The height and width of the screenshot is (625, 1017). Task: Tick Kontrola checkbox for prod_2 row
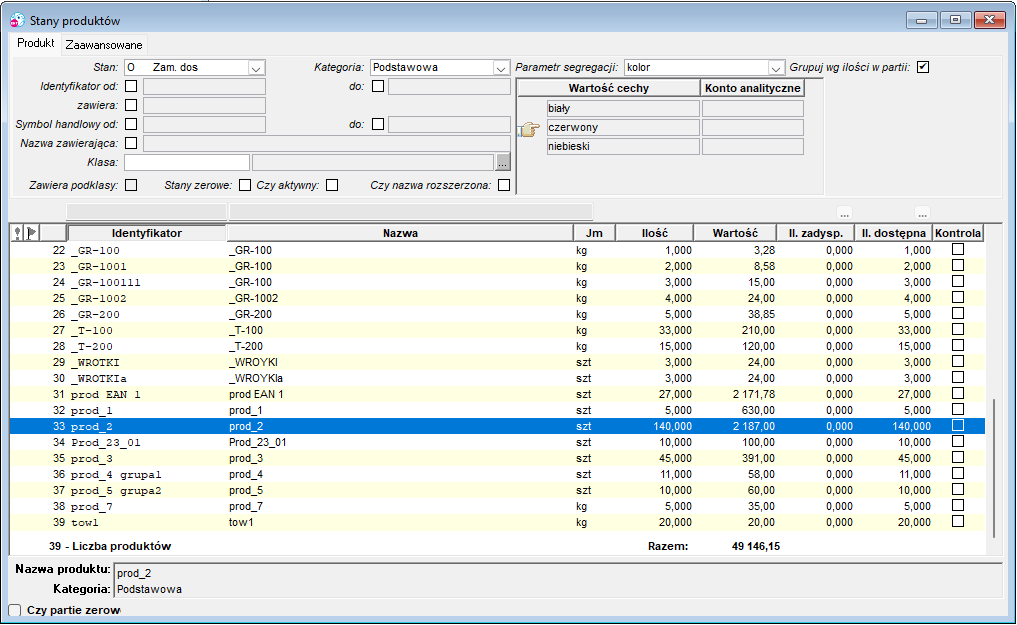coord(958,425)
